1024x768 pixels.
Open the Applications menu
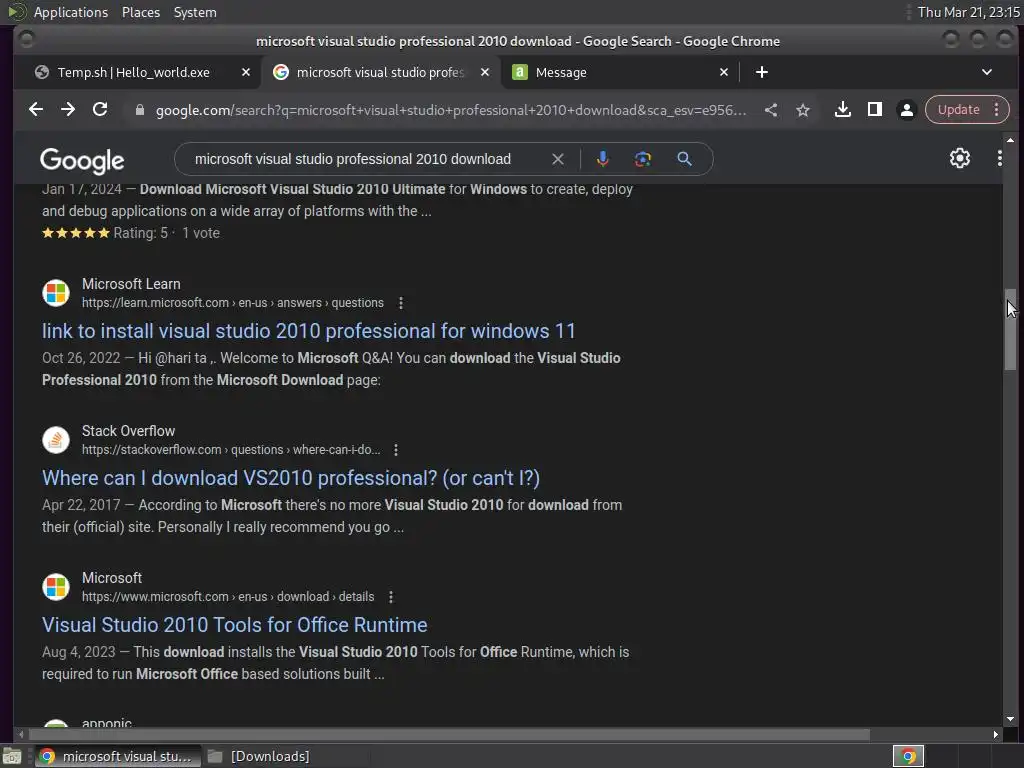(x=71, y=12)
